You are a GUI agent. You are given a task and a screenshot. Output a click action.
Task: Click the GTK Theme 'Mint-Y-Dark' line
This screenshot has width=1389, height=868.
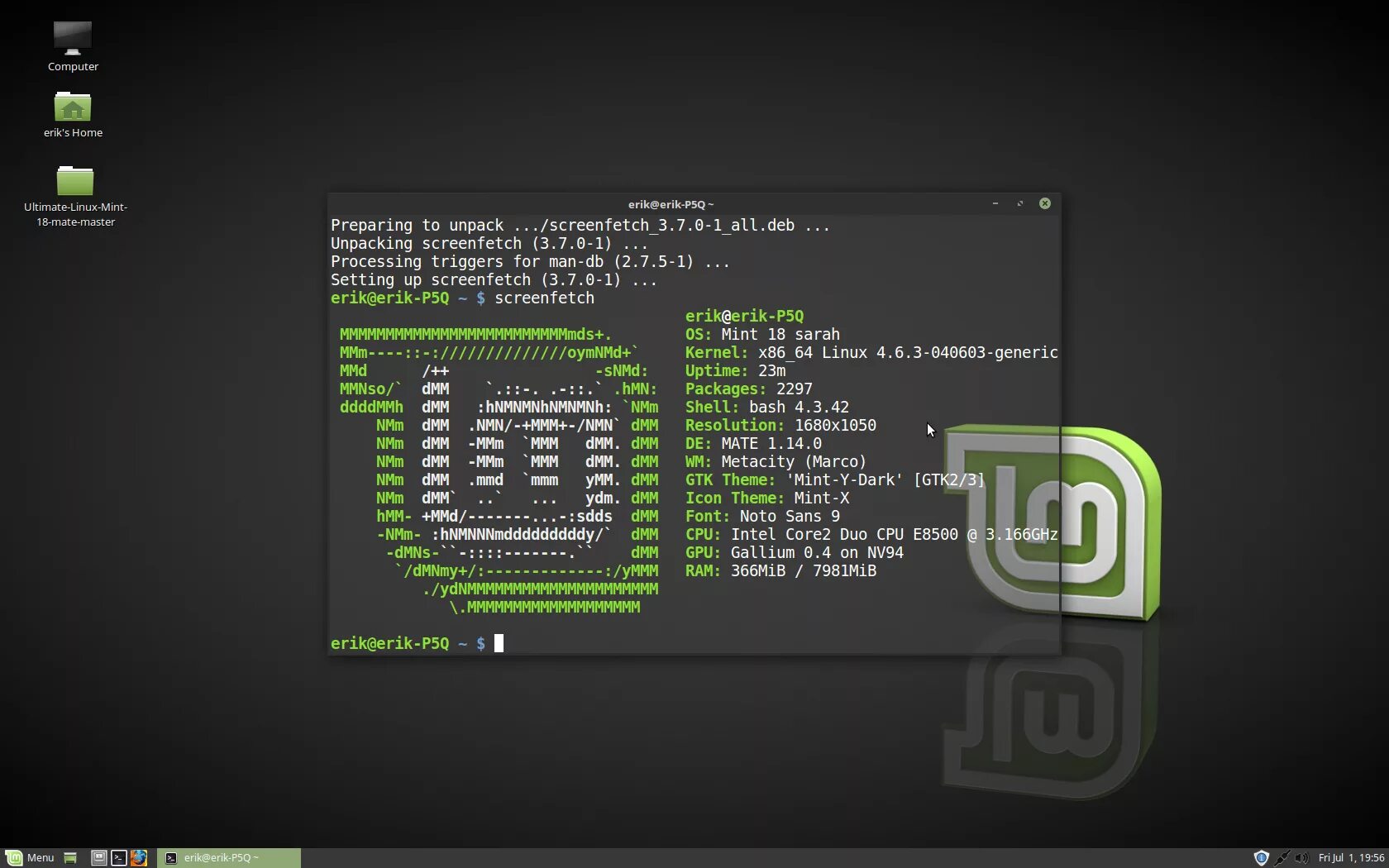coord(835,479)
